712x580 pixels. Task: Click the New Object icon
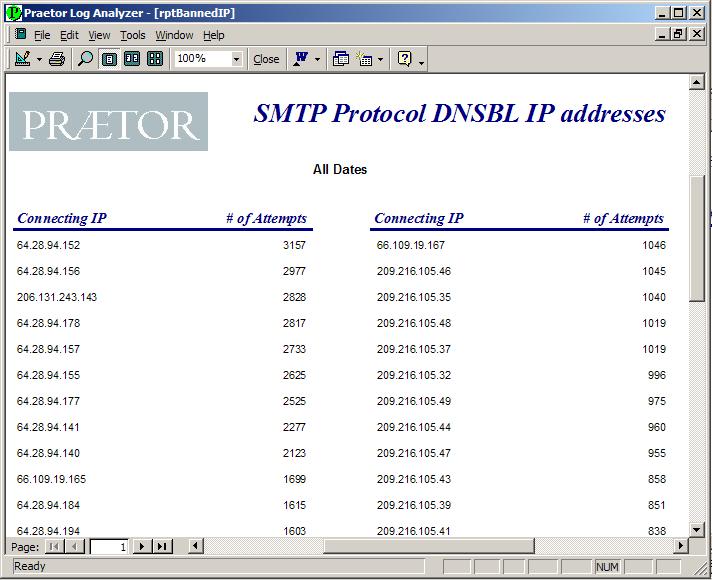[x=365, y=59]
